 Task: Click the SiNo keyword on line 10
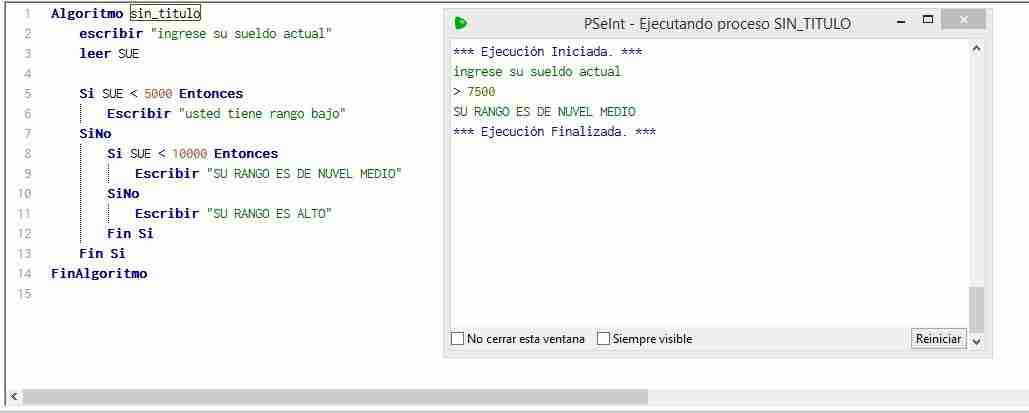(123, 194)
